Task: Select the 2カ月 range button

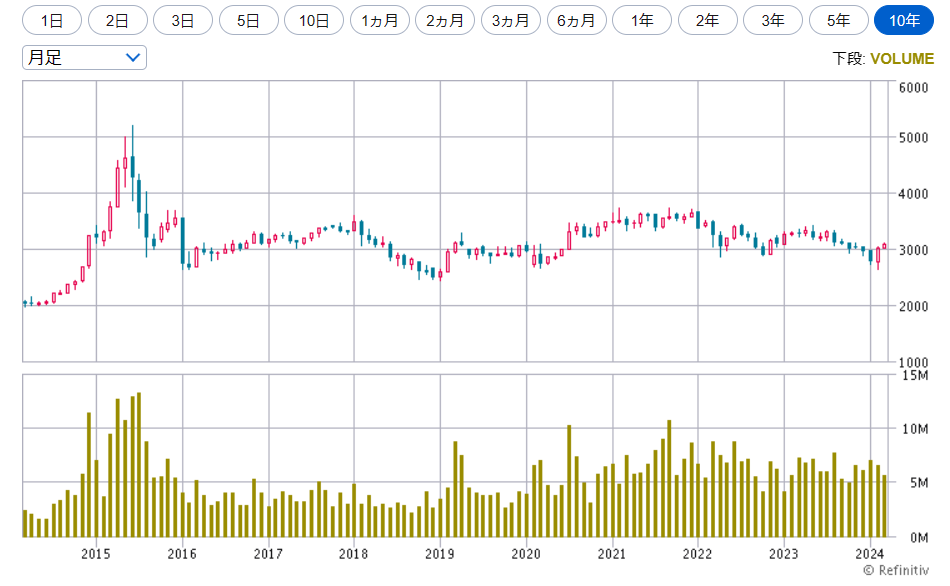Action: click(445, 20)
